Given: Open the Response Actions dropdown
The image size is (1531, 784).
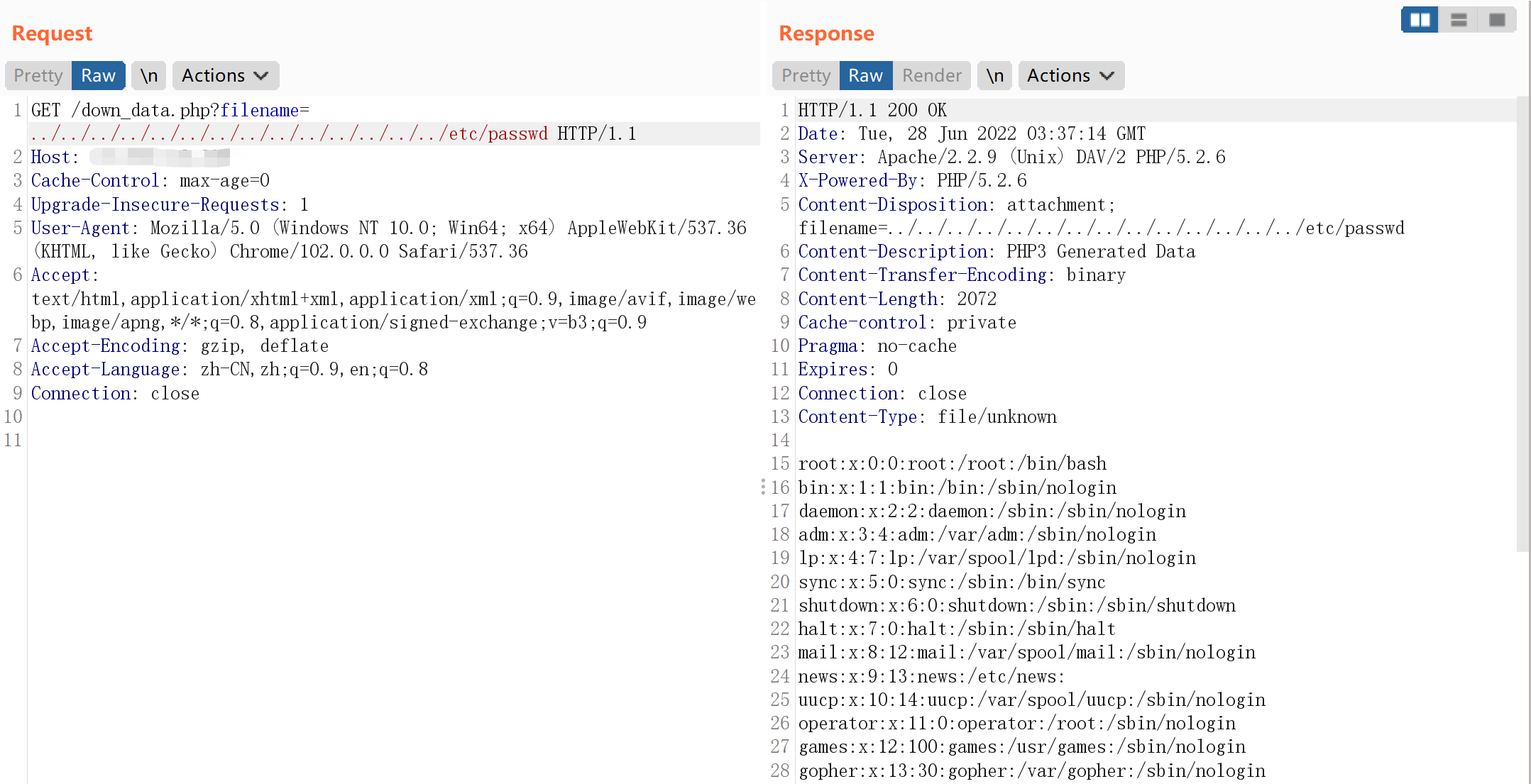Looking at the screenshot, I should (x=1070, y=76).
